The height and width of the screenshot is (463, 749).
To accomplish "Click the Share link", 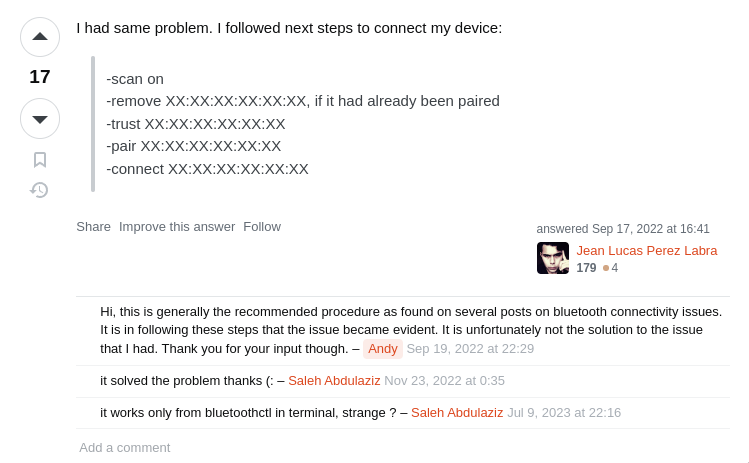I will (x=94, y=226).
